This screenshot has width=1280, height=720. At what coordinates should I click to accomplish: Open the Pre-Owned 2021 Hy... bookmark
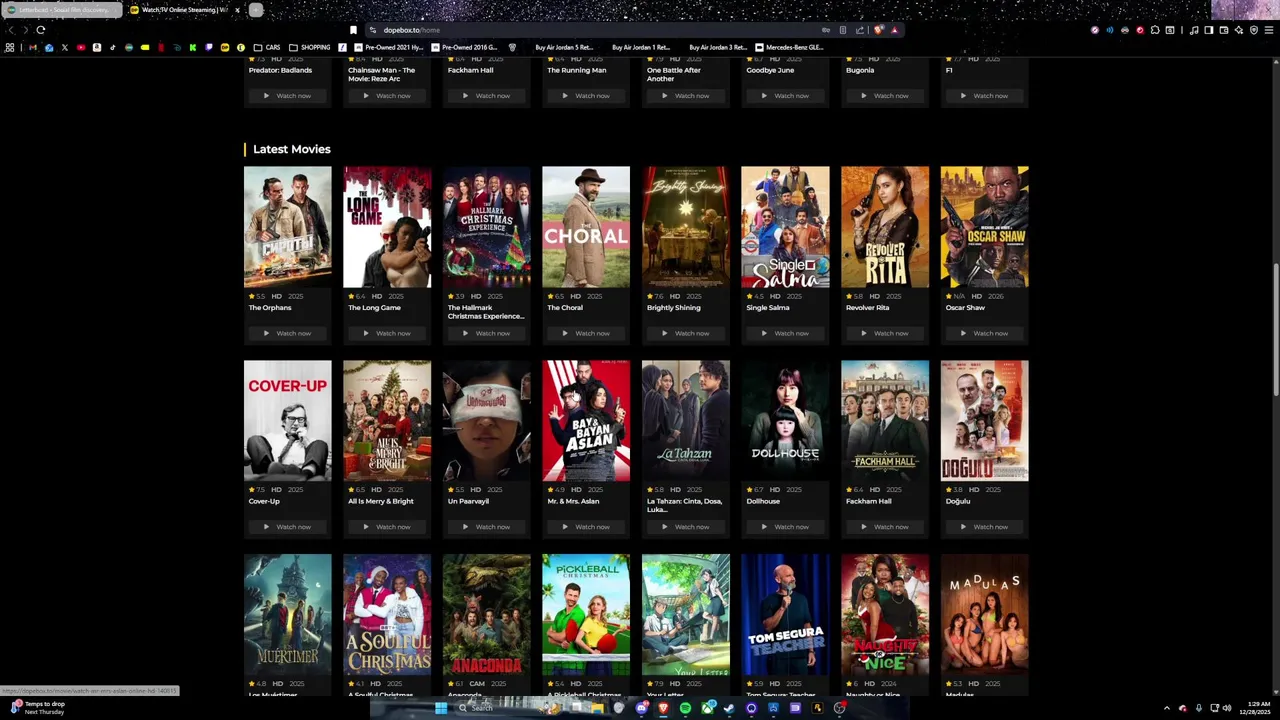(x=387, y=47)
